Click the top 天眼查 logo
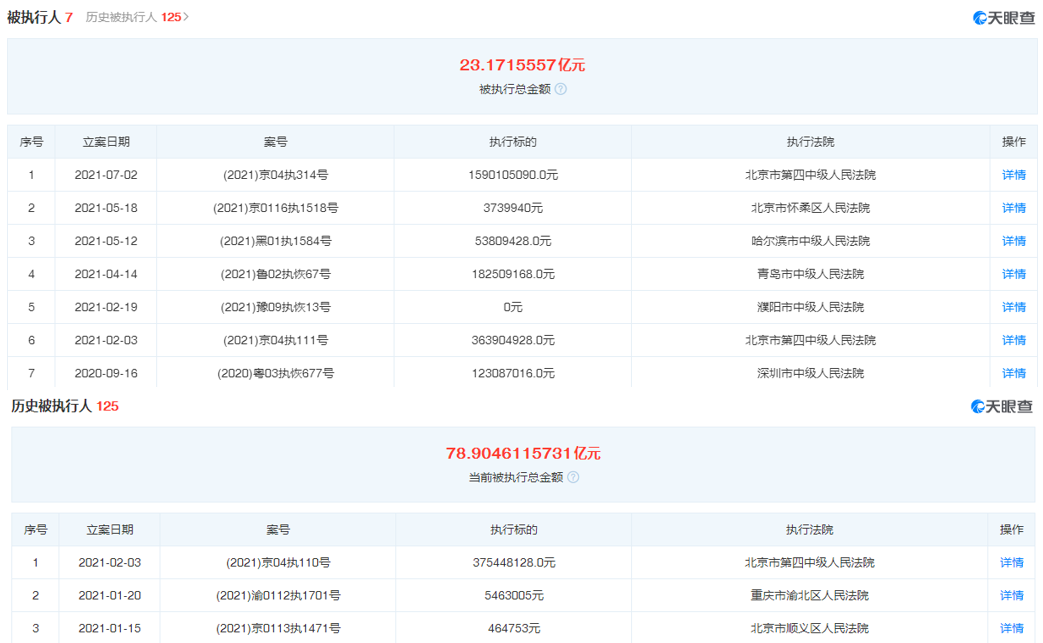This screenshot has width=1043, height=643. coord(1004,17)
